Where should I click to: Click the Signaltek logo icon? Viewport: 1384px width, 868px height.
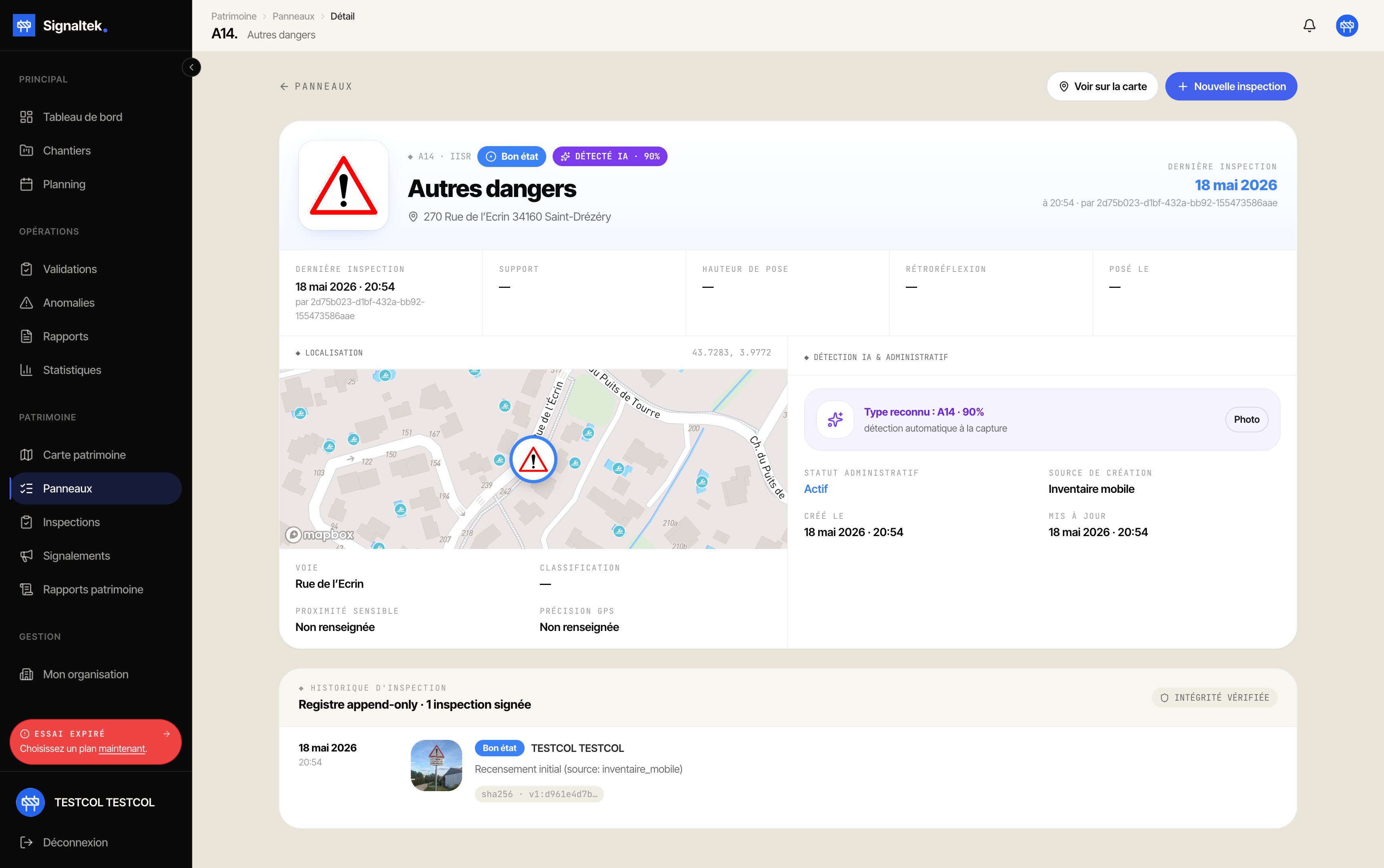(24, 25)
